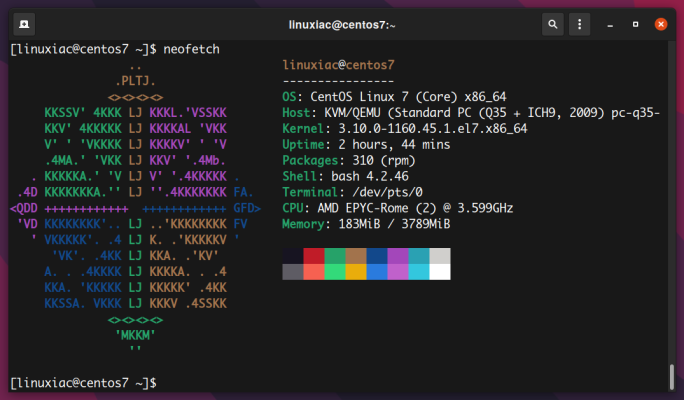Screen dimensions: 684x400
Task: Click the bottom shell prompt line
Action: pos(83,383)
